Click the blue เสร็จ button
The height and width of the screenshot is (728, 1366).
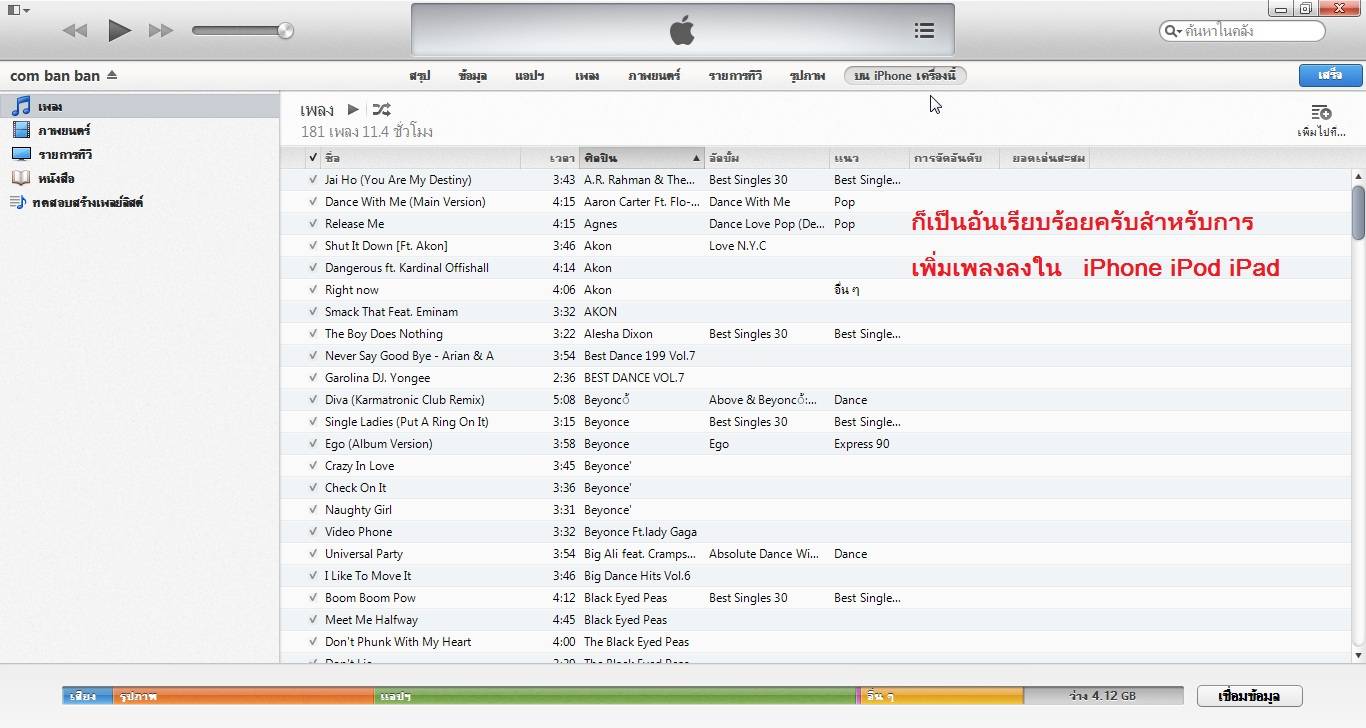(1329, 75)
